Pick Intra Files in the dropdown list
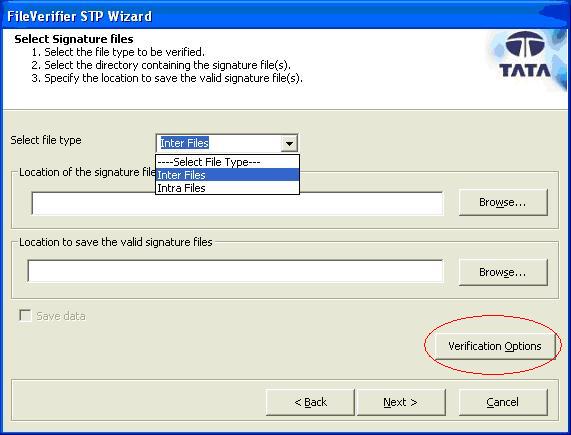 pyautogui.click(x=227, y=188)
